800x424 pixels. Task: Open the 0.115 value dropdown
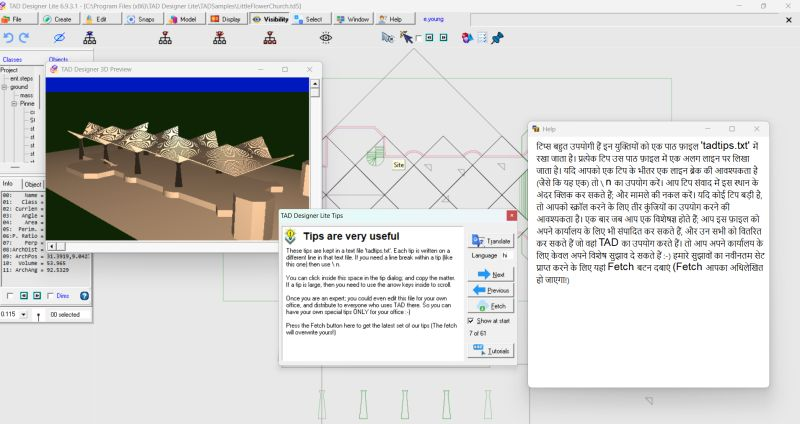[23, 315]
